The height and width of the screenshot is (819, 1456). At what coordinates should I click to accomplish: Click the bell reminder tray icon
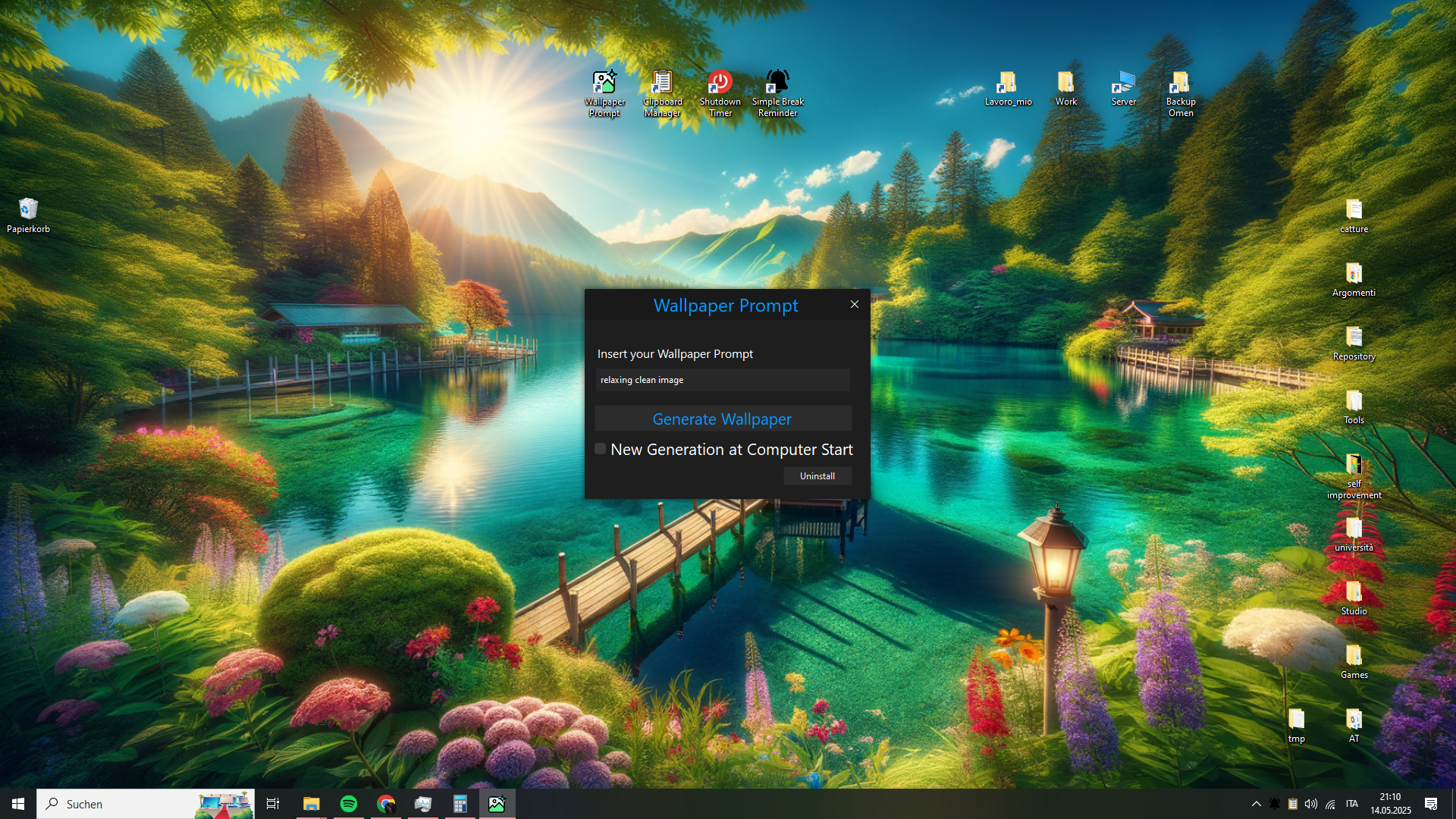pos(1275,804)
